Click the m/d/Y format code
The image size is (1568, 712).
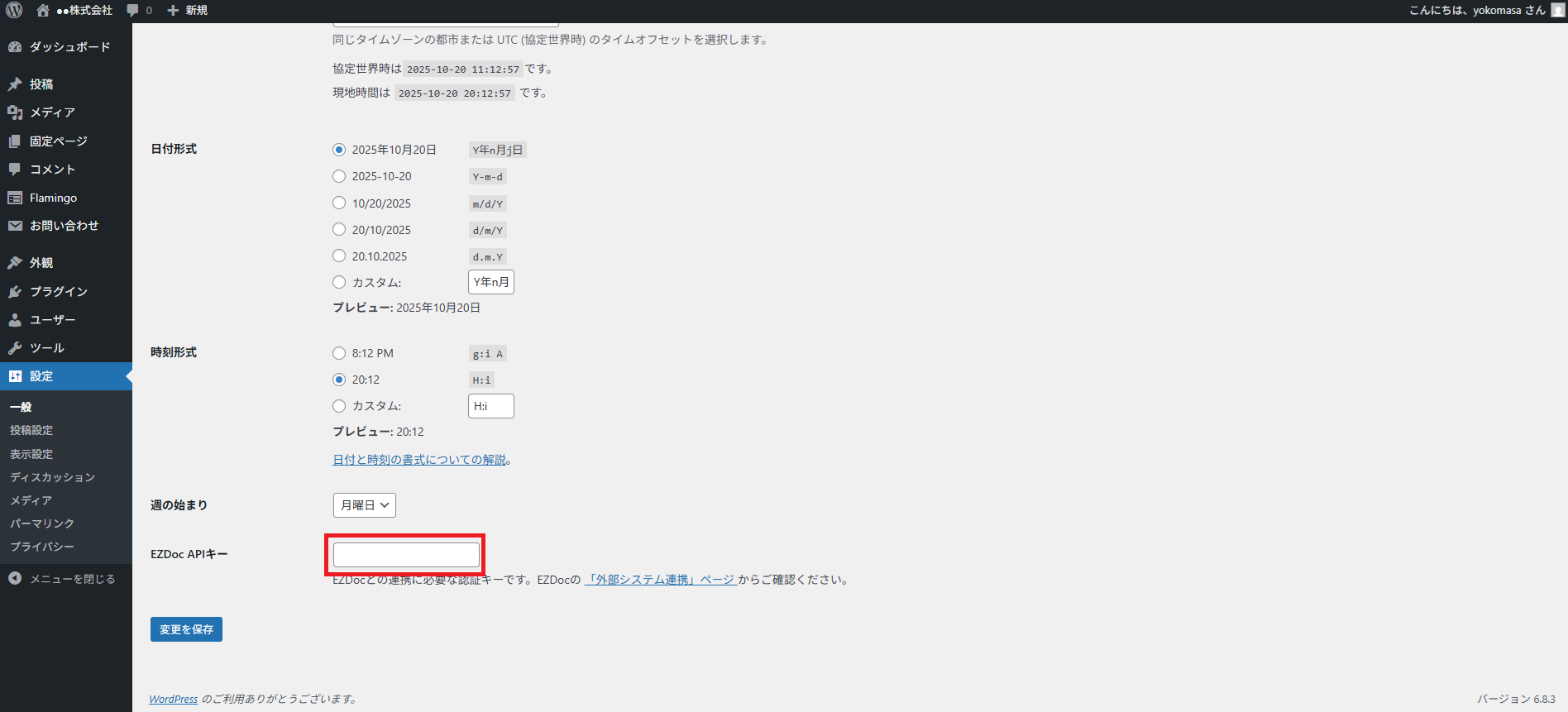coord(488,203)
